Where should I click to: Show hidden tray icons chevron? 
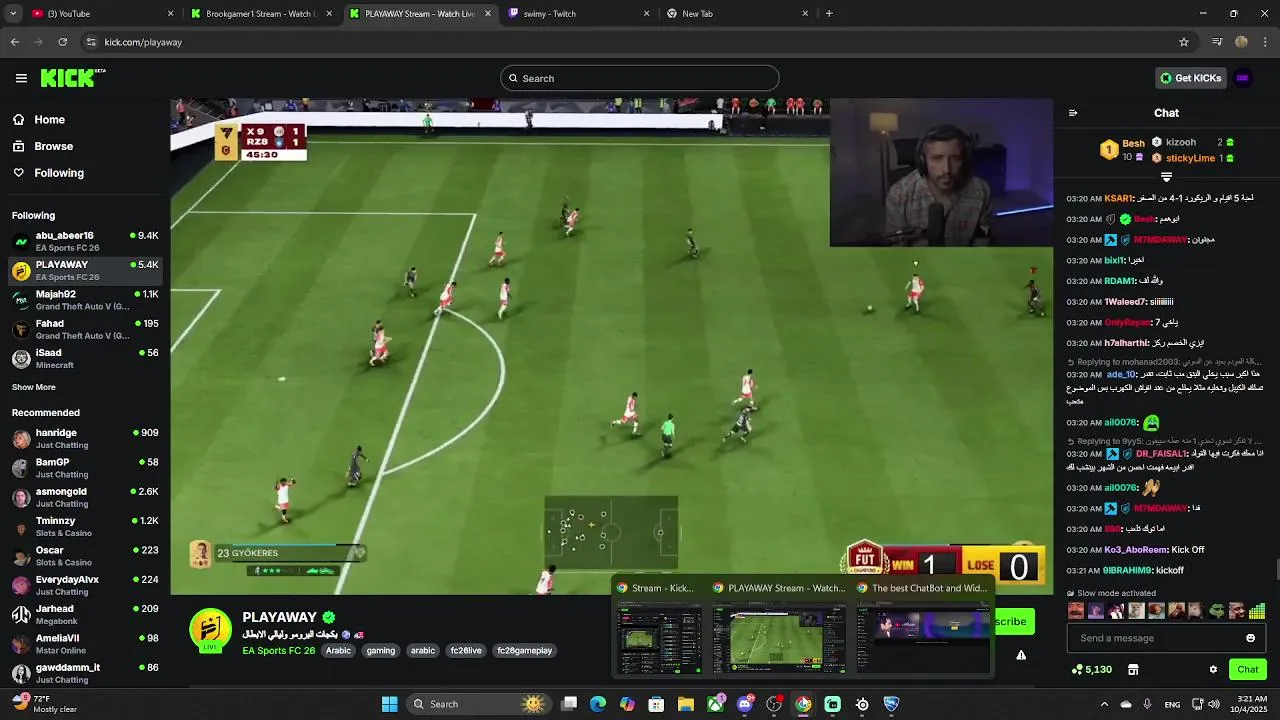pyautogui.click(x=1104, y=704)
